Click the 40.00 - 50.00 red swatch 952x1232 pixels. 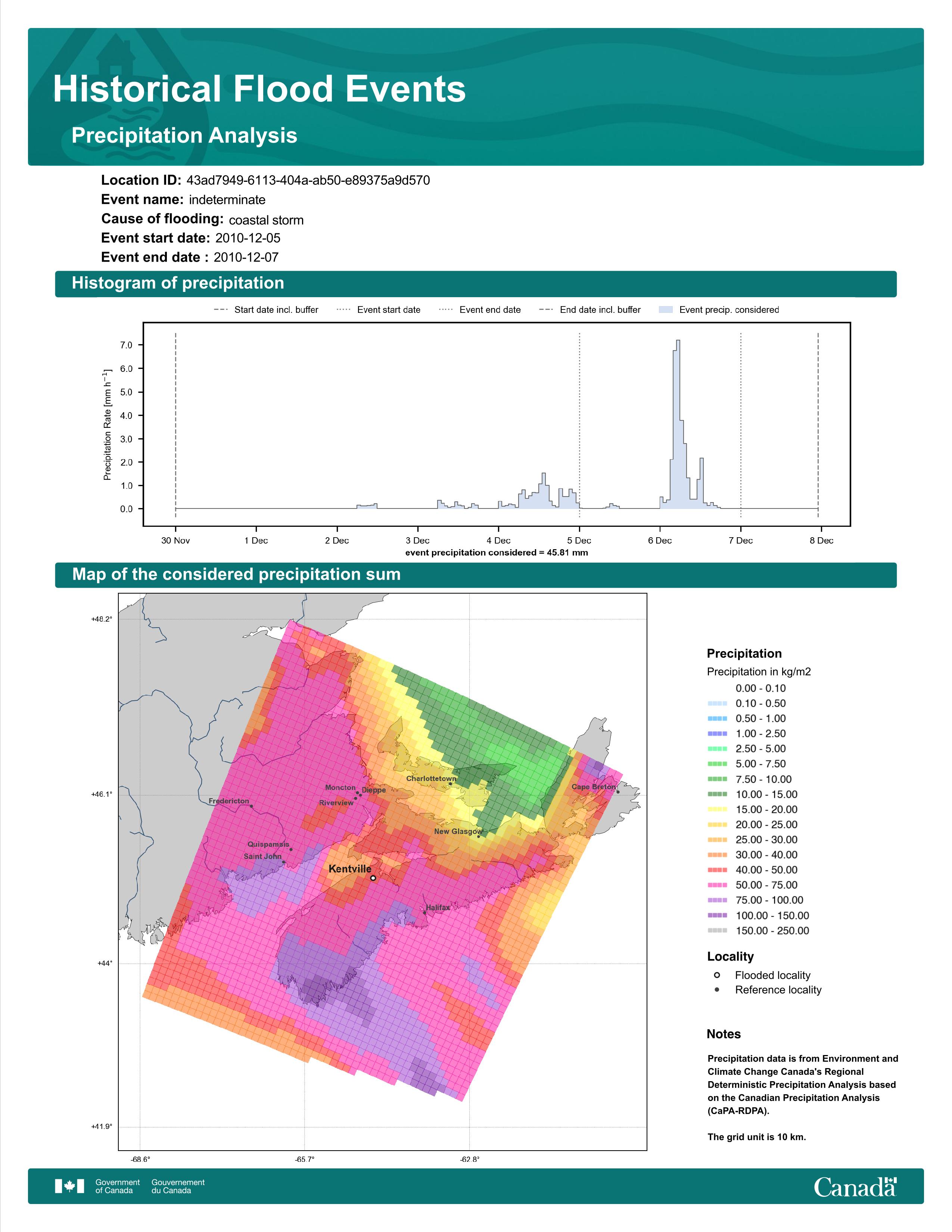tap(718, 870)
